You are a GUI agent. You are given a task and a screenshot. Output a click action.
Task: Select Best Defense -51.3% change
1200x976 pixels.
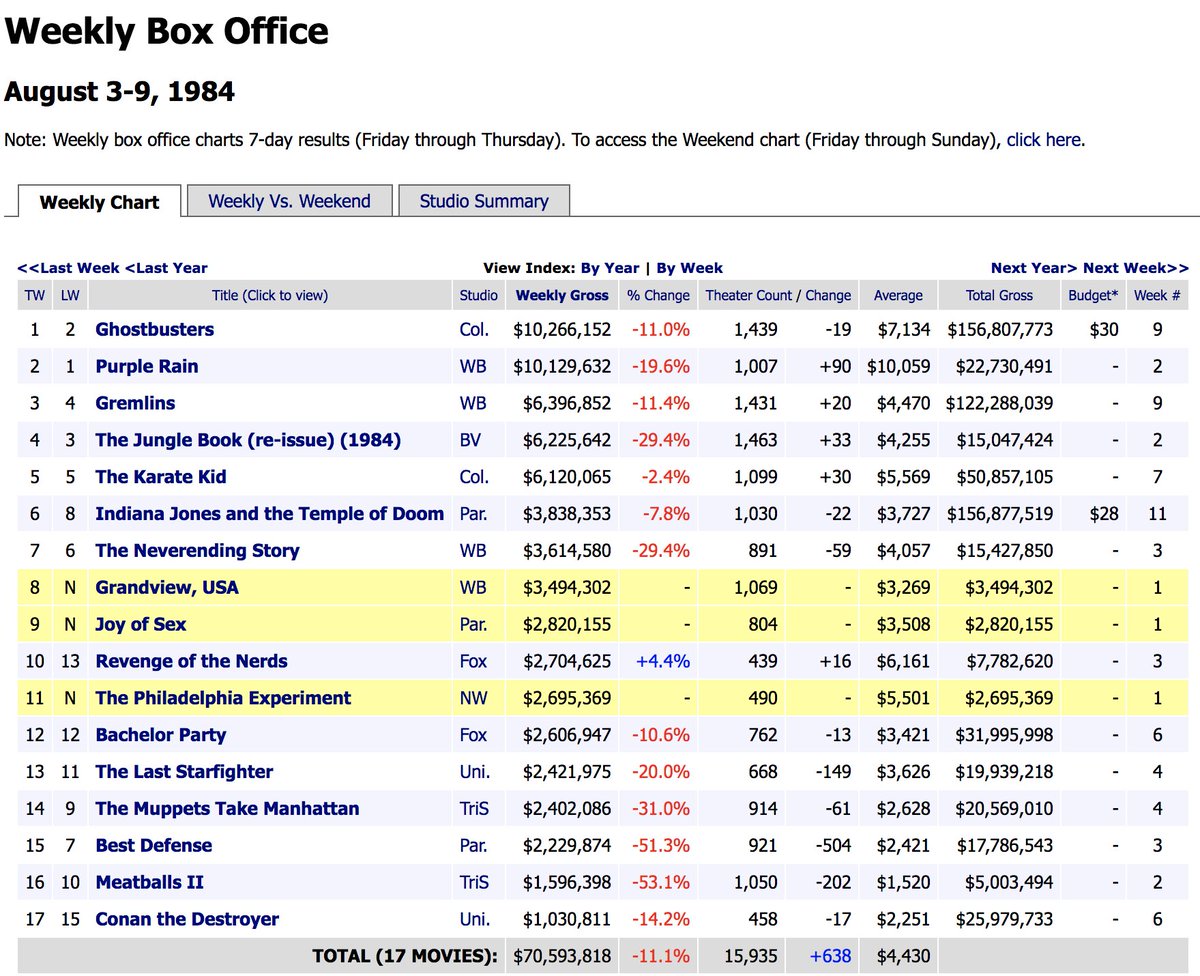click(661, 846)
